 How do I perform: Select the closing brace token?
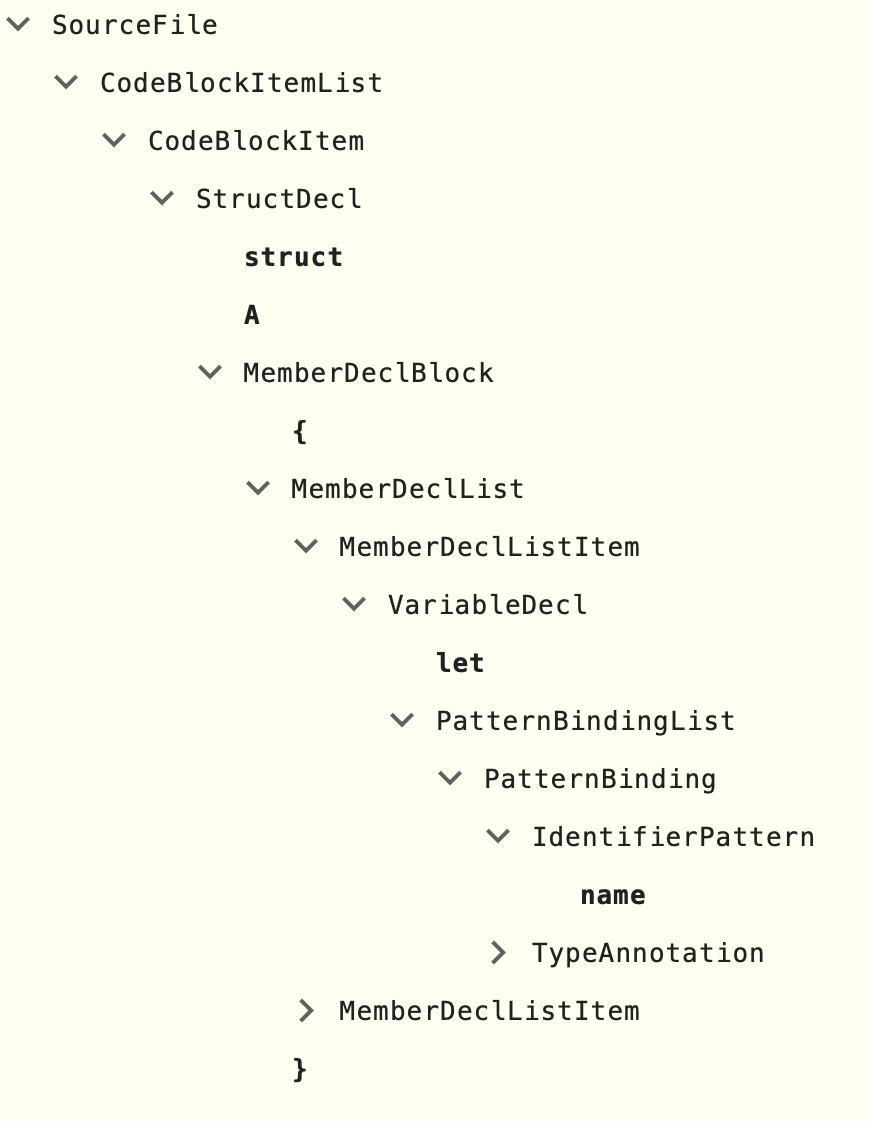click(x=298, y=1068)
